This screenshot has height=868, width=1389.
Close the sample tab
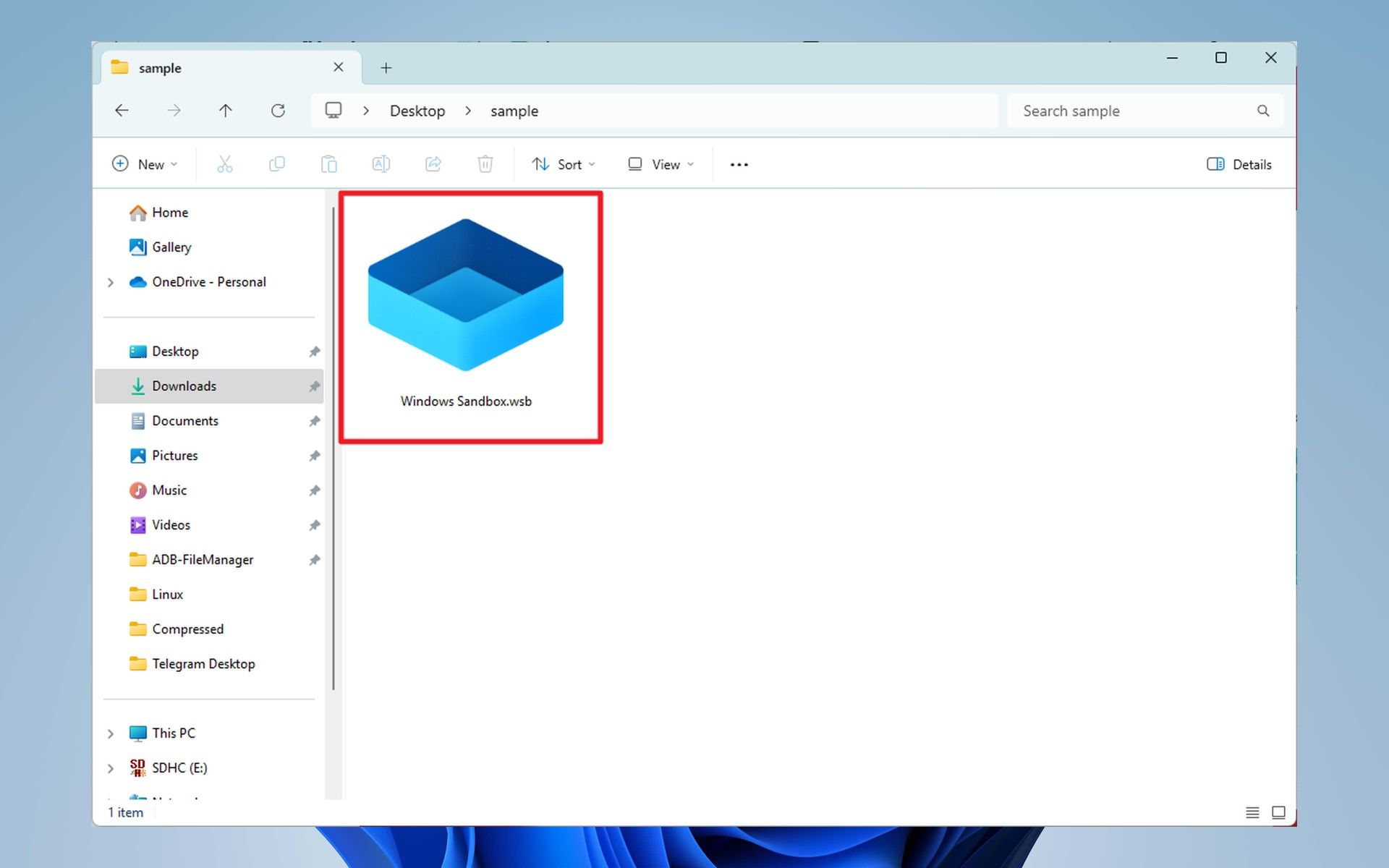338,67
